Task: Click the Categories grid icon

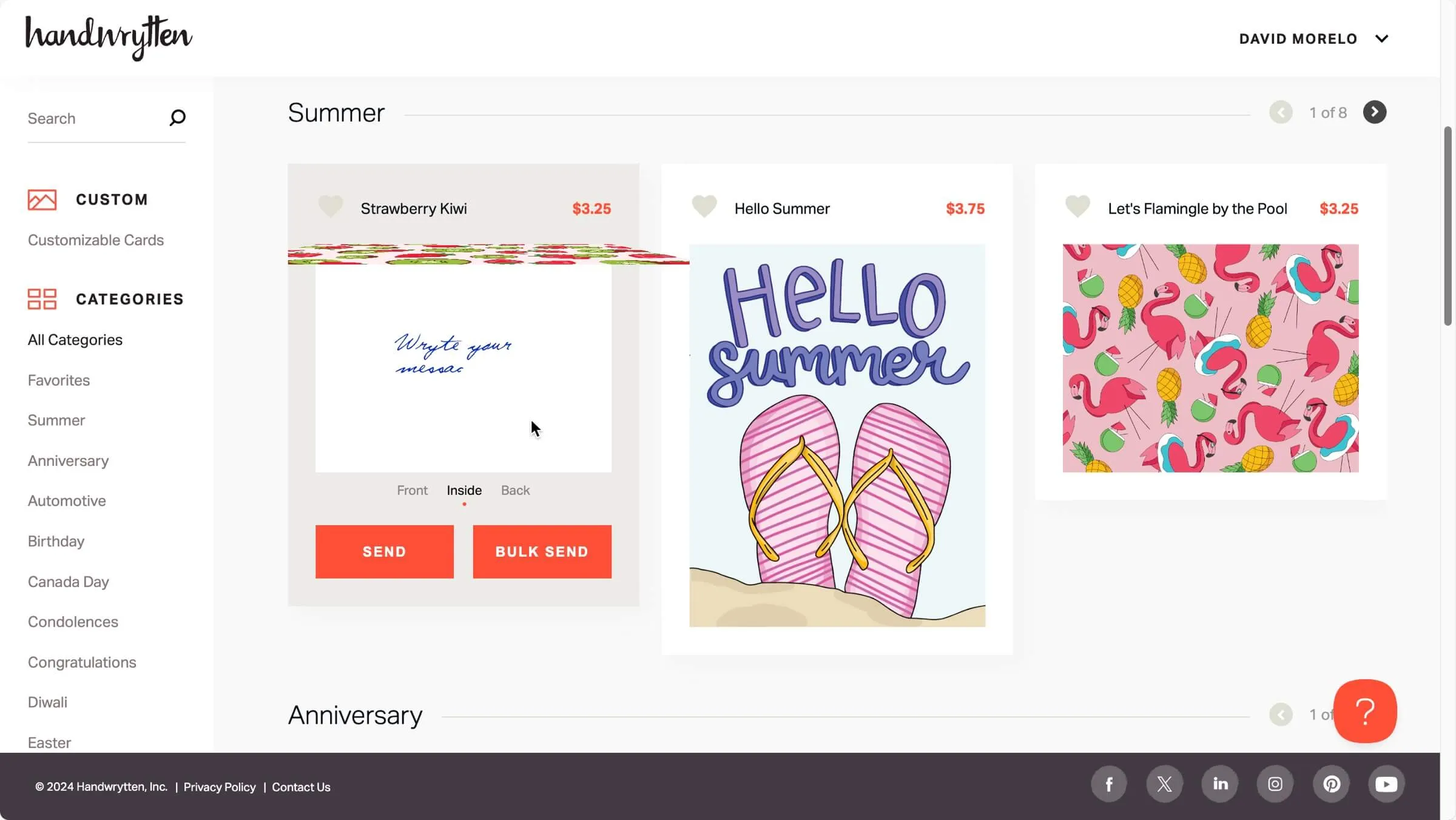Action: coord(42,299)
